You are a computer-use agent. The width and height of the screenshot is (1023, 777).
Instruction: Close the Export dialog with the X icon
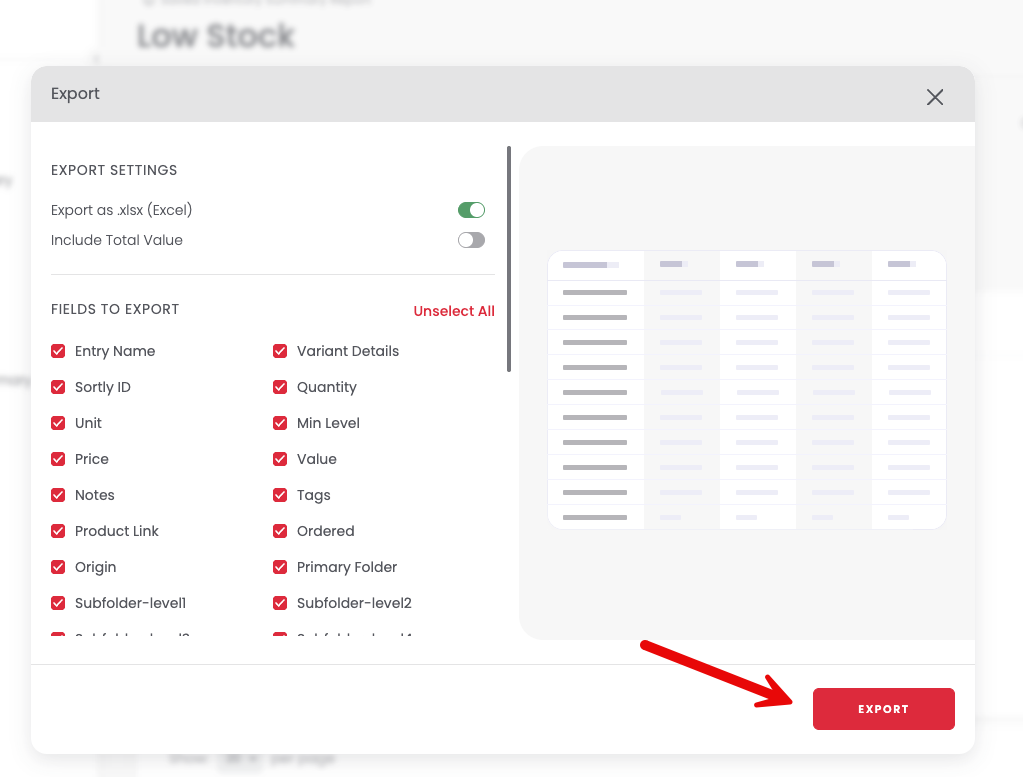(x=934, y=97)
